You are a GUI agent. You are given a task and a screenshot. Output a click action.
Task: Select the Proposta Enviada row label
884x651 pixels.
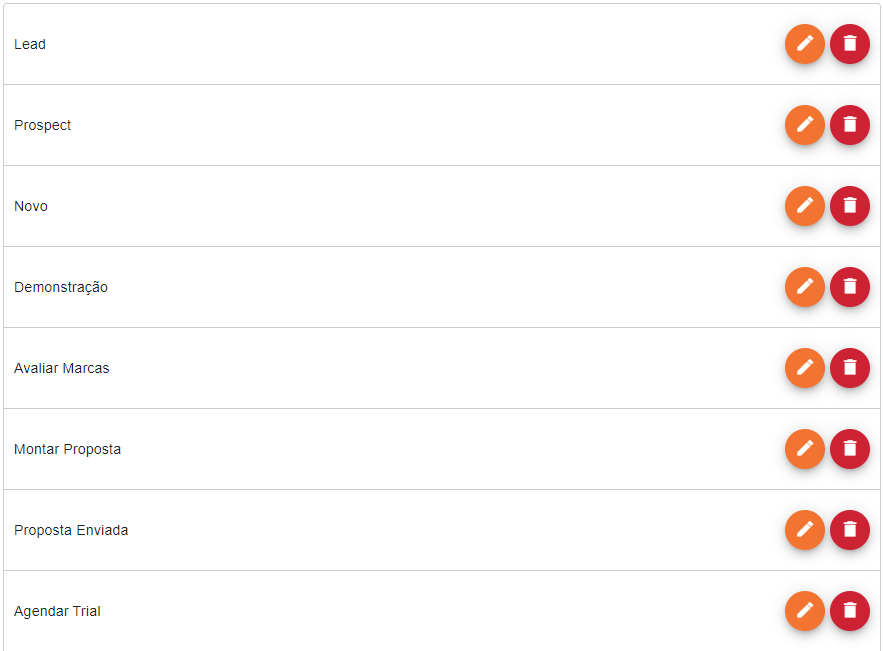click(71, 530)
